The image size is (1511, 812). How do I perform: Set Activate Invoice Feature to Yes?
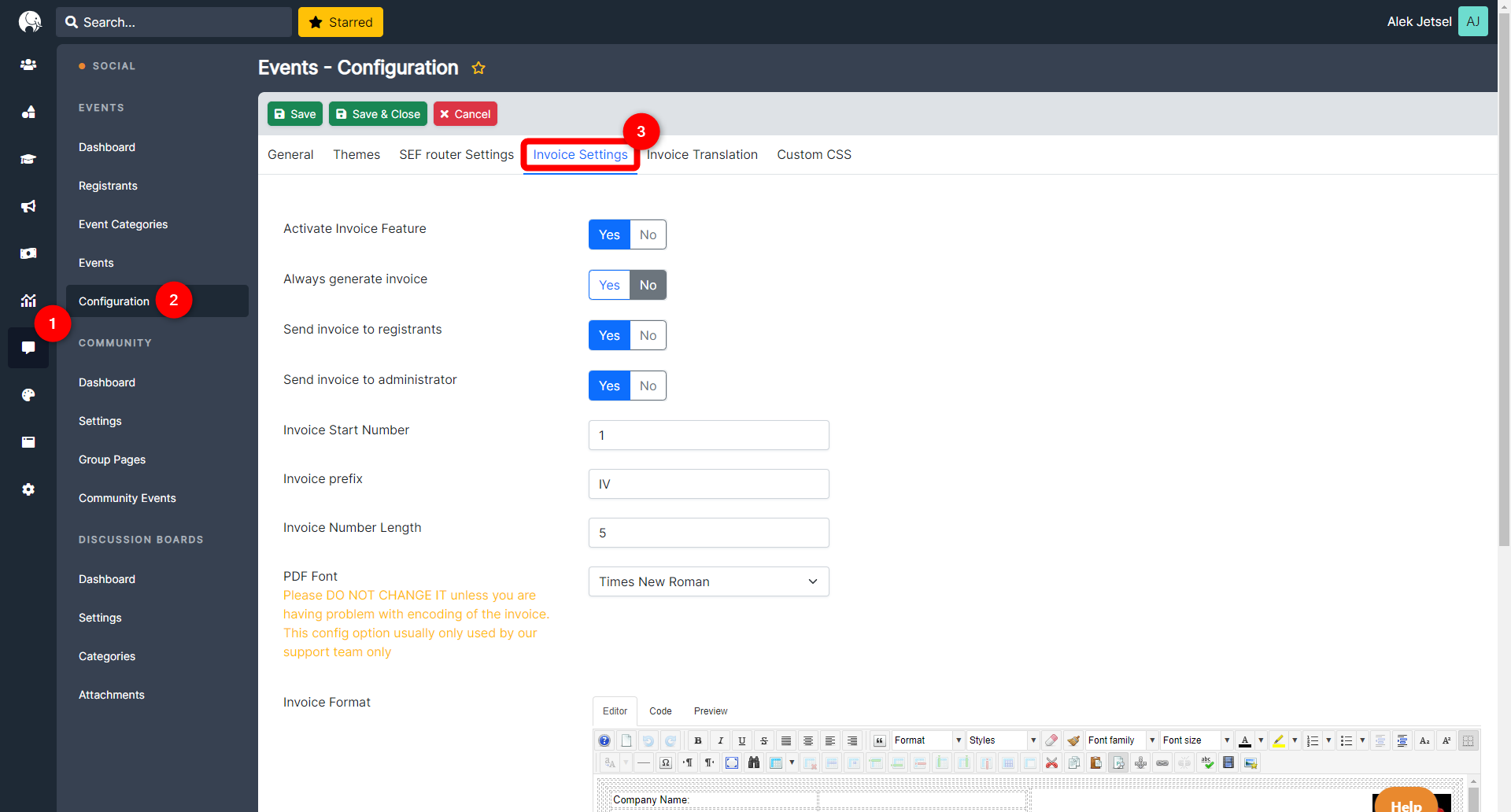point(609,234)
